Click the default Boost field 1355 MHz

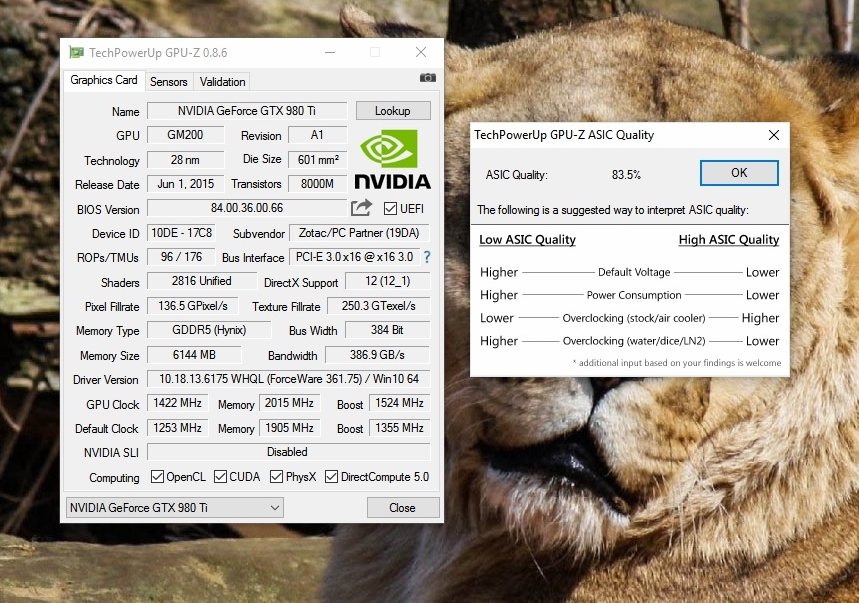click(399, 428)
